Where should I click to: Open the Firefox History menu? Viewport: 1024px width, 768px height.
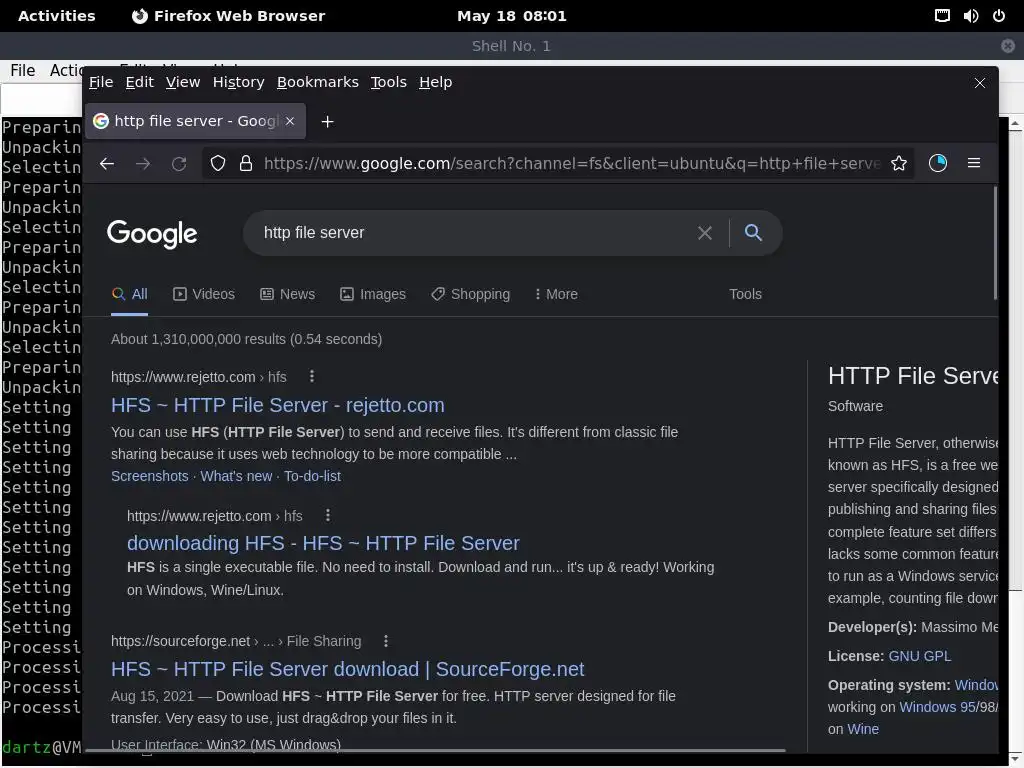coord(238,82)
